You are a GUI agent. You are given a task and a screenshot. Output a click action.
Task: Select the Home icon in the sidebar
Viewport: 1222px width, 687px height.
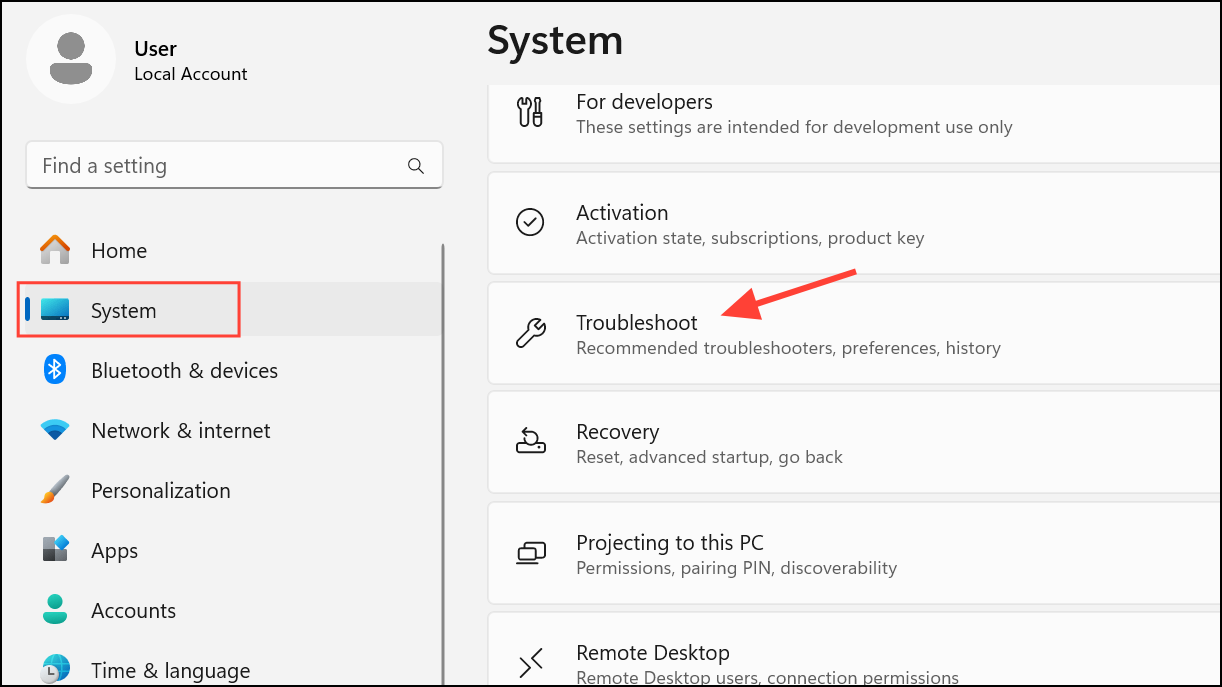(x=54, y=250)
